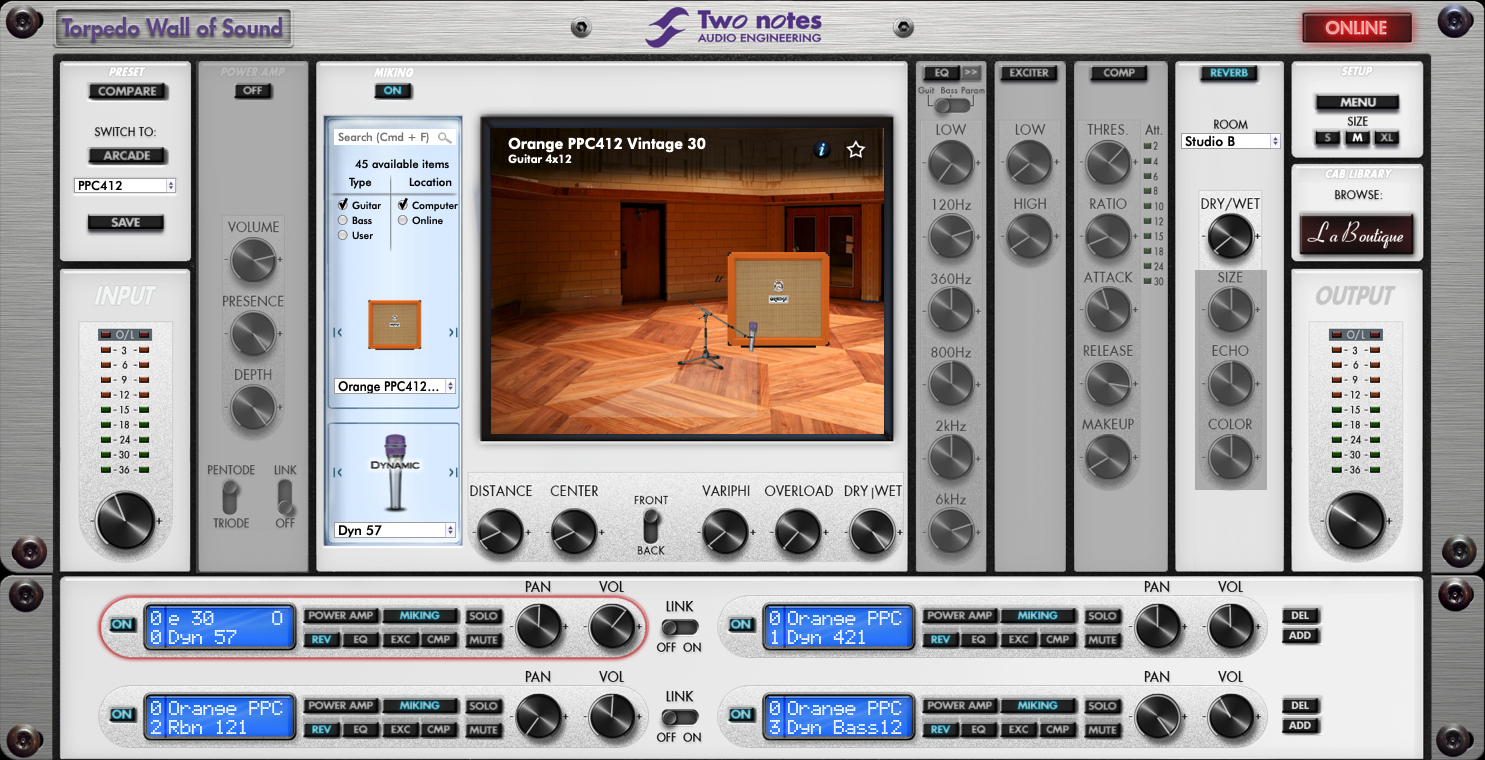Image resolution: width=1485 pixels, height=760 pixels.
Task: Go to next cabinet arrow icon
Action: click(453, 333)
